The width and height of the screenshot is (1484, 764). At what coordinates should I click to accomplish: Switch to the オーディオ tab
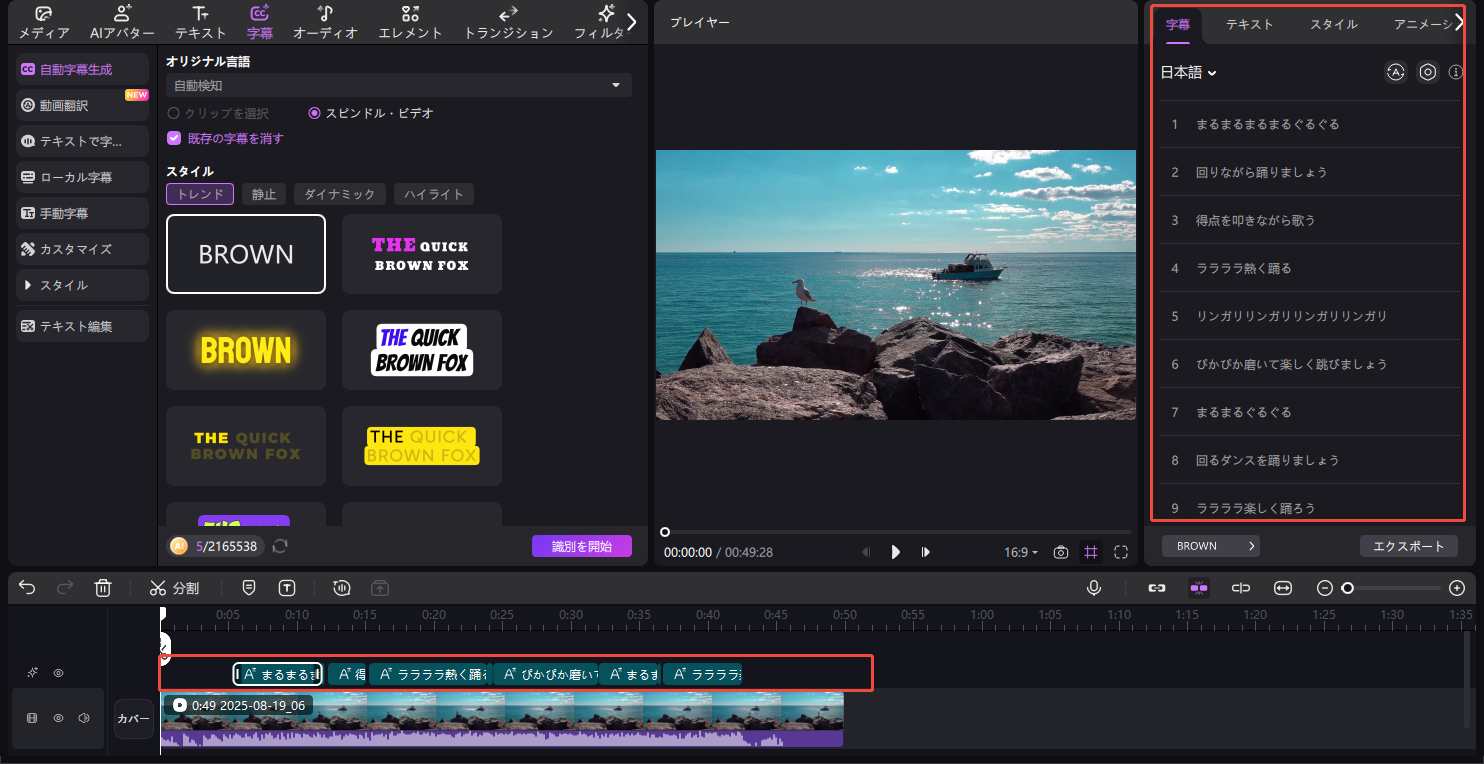[x=325, y=22]
